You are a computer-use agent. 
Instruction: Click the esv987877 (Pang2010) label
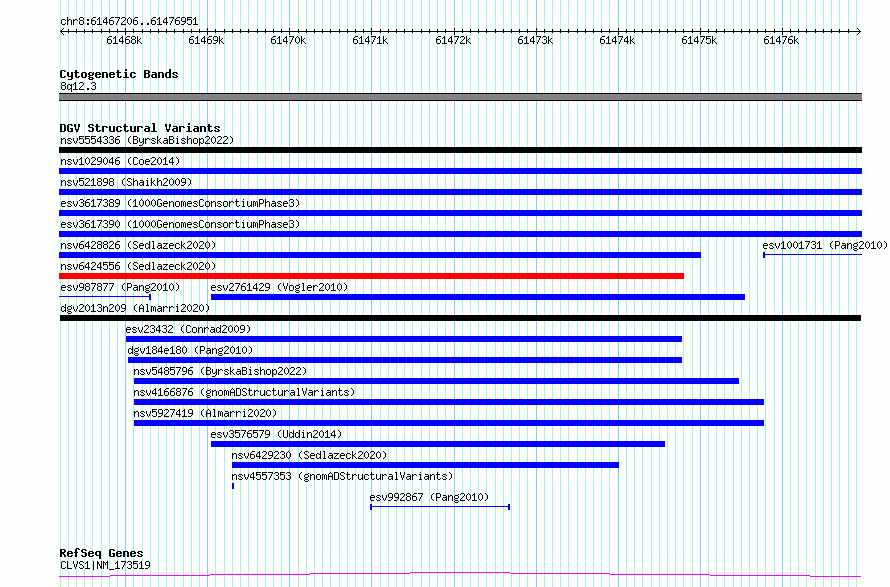click(x=120, y=287)
